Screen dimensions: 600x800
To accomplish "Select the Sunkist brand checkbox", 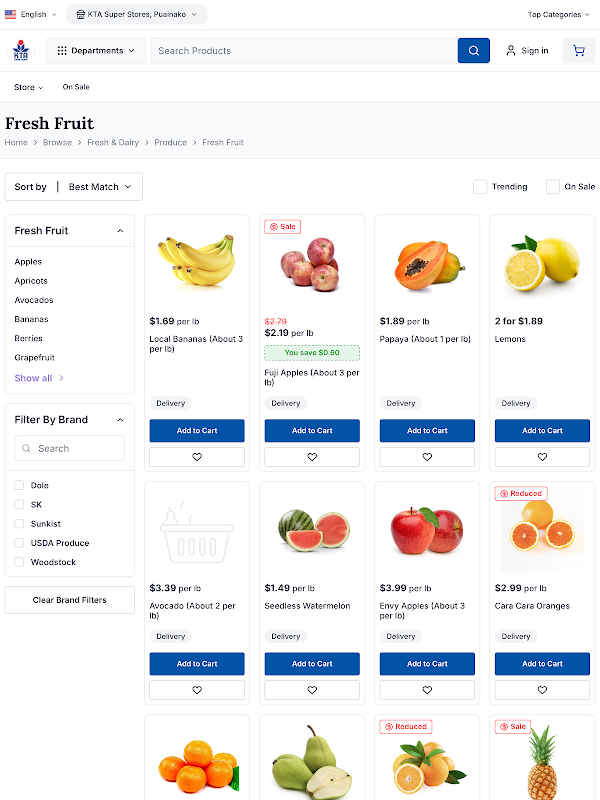I will pos(19,524).
